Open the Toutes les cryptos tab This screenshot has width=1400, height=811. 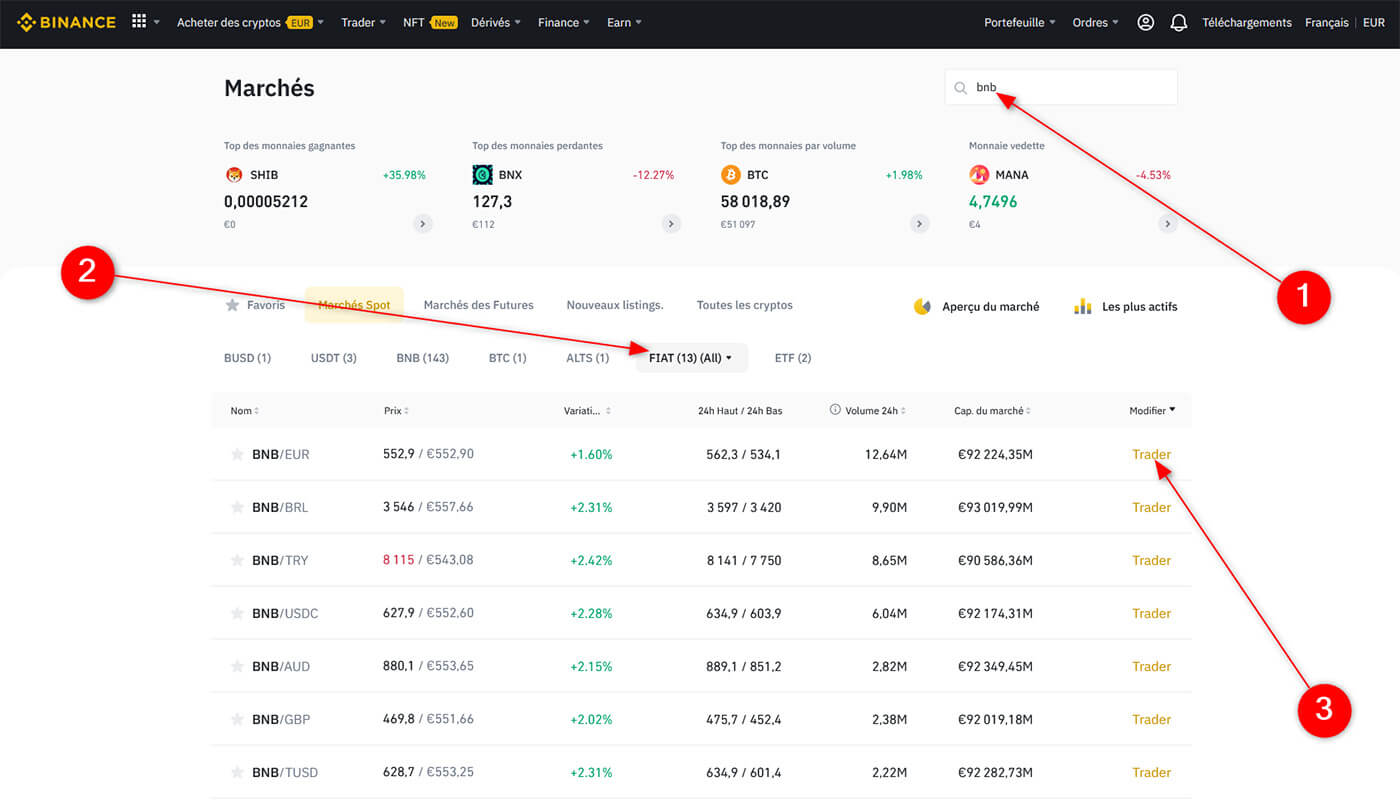coord(745,305)
